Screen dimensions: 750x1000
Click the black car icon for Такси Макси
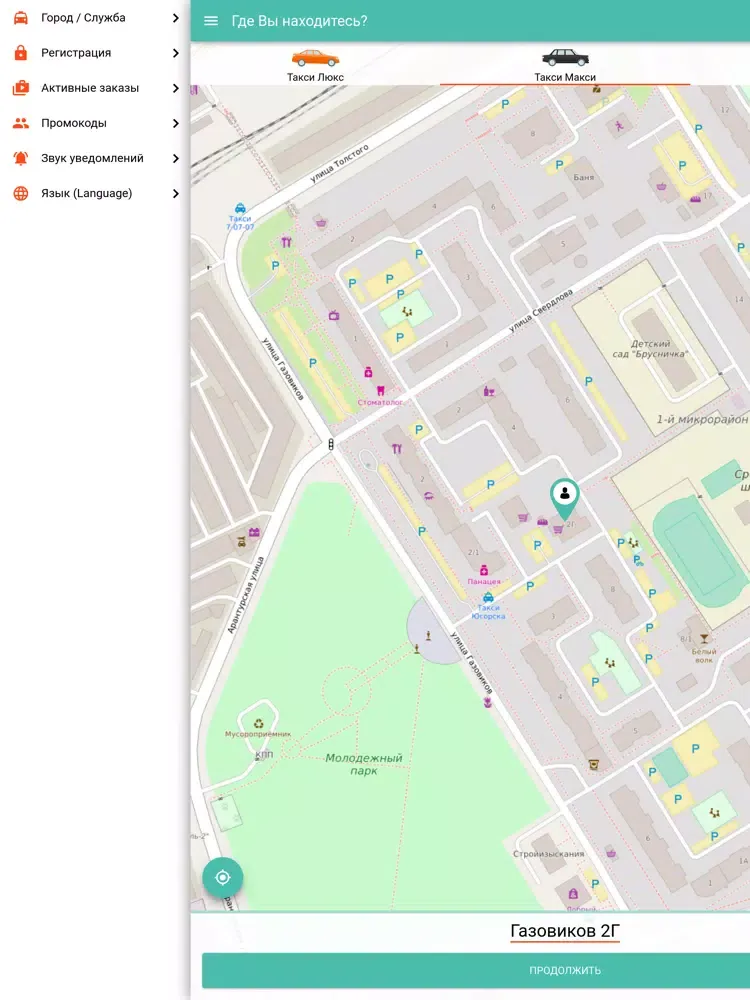(565, 57)
